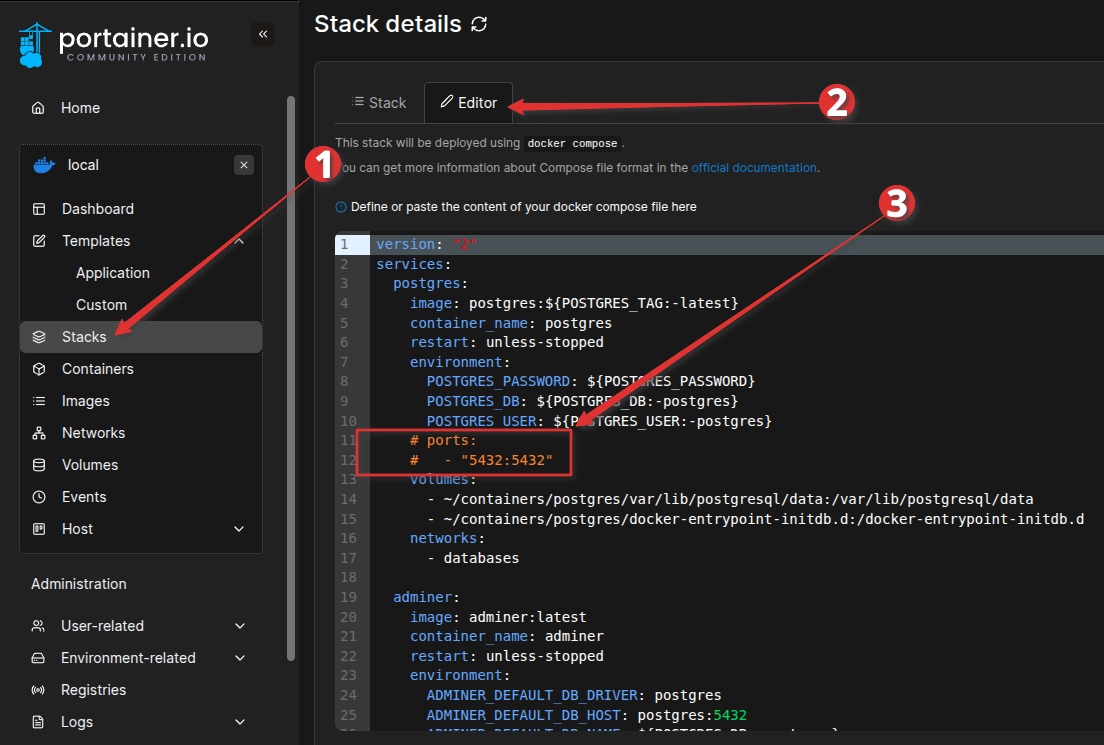Click the 'adminer:' service line
Viewport: 1104px width, 745px height.
[426, 597]
